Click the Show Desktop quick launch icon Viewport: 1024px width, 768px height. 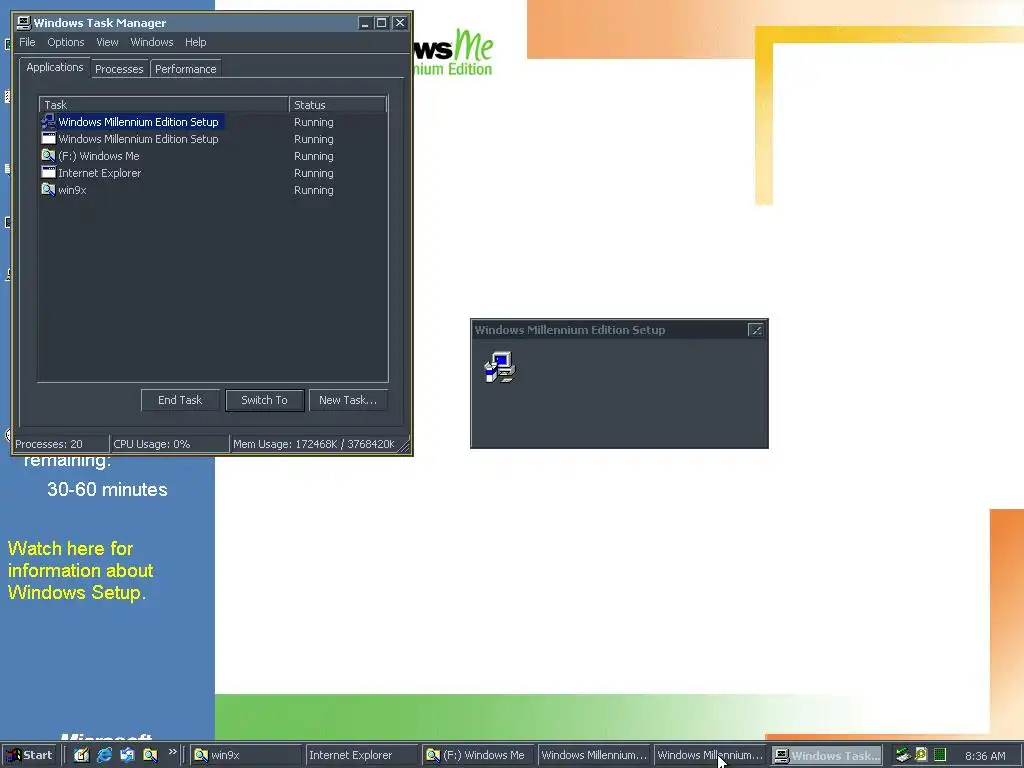[81, 755]
